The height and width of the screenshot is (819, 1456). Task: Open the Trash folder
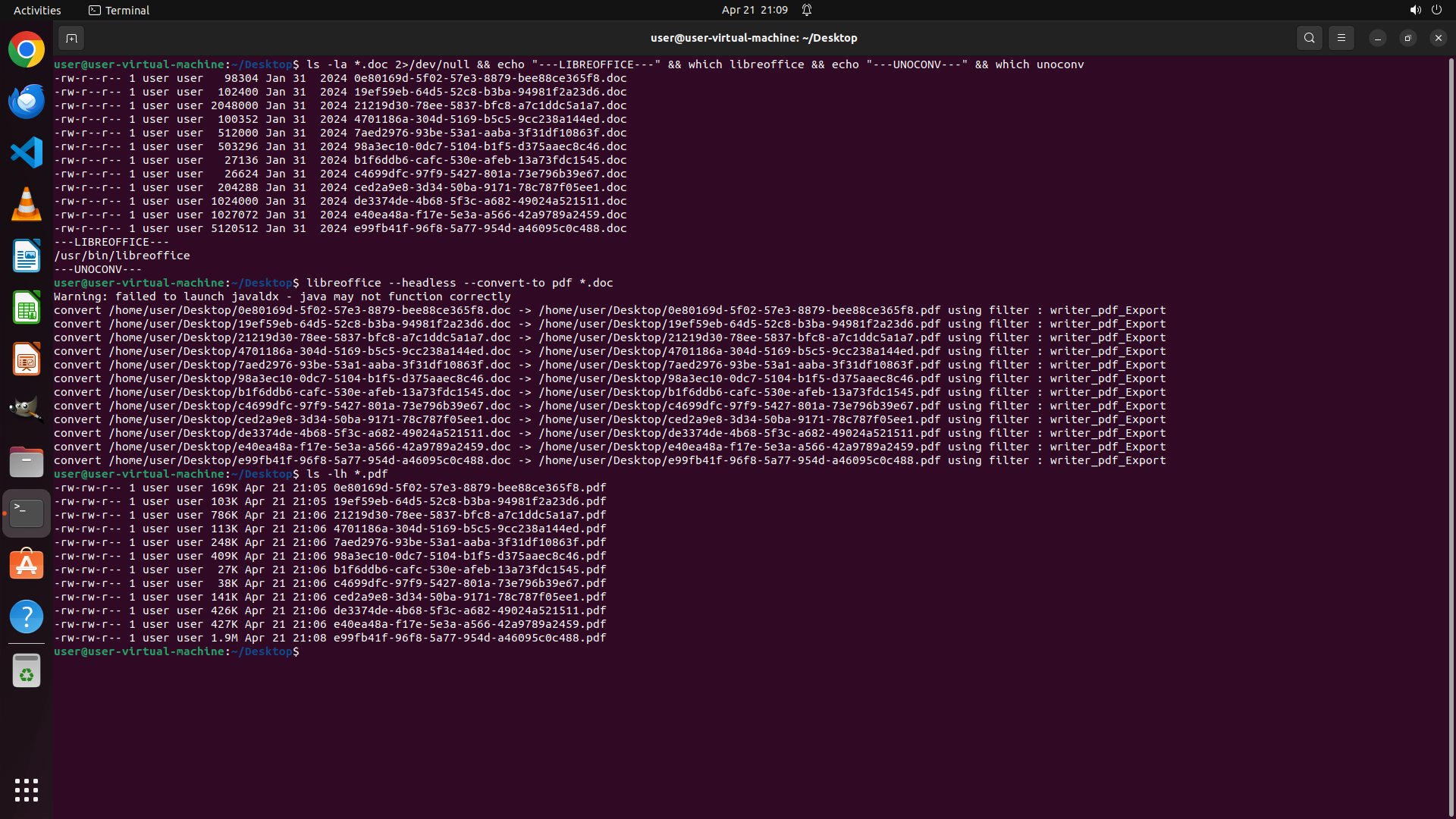(27, 671)
